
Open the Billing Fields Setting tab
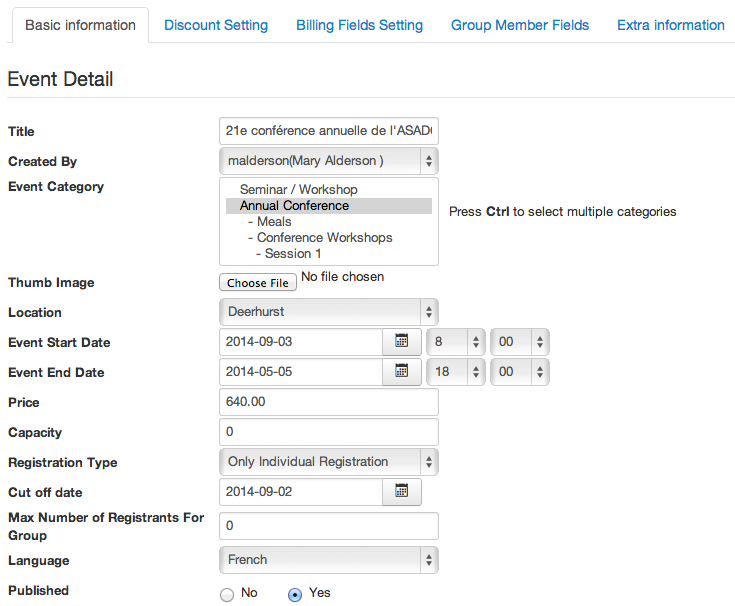[359, 25]
